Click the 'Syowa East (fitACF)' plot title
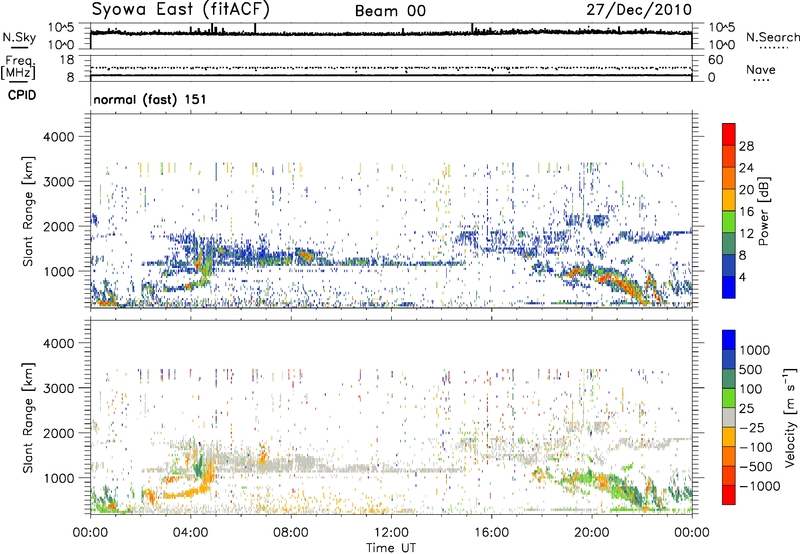Viewport: 800px width, 554px height. 181,9
